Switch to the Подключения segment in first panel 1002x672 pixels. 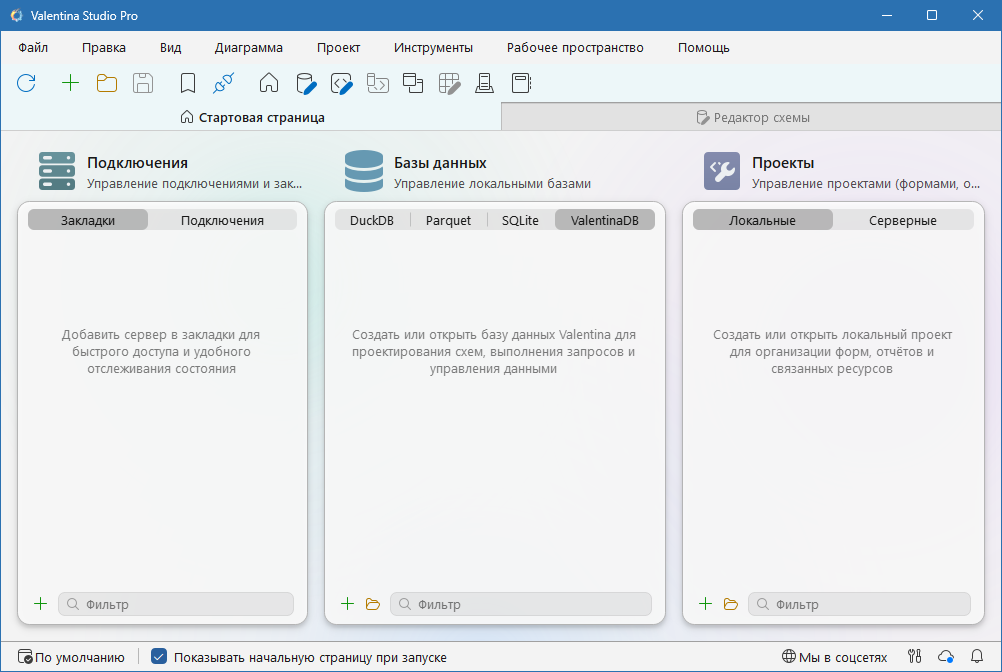point(222,220)
